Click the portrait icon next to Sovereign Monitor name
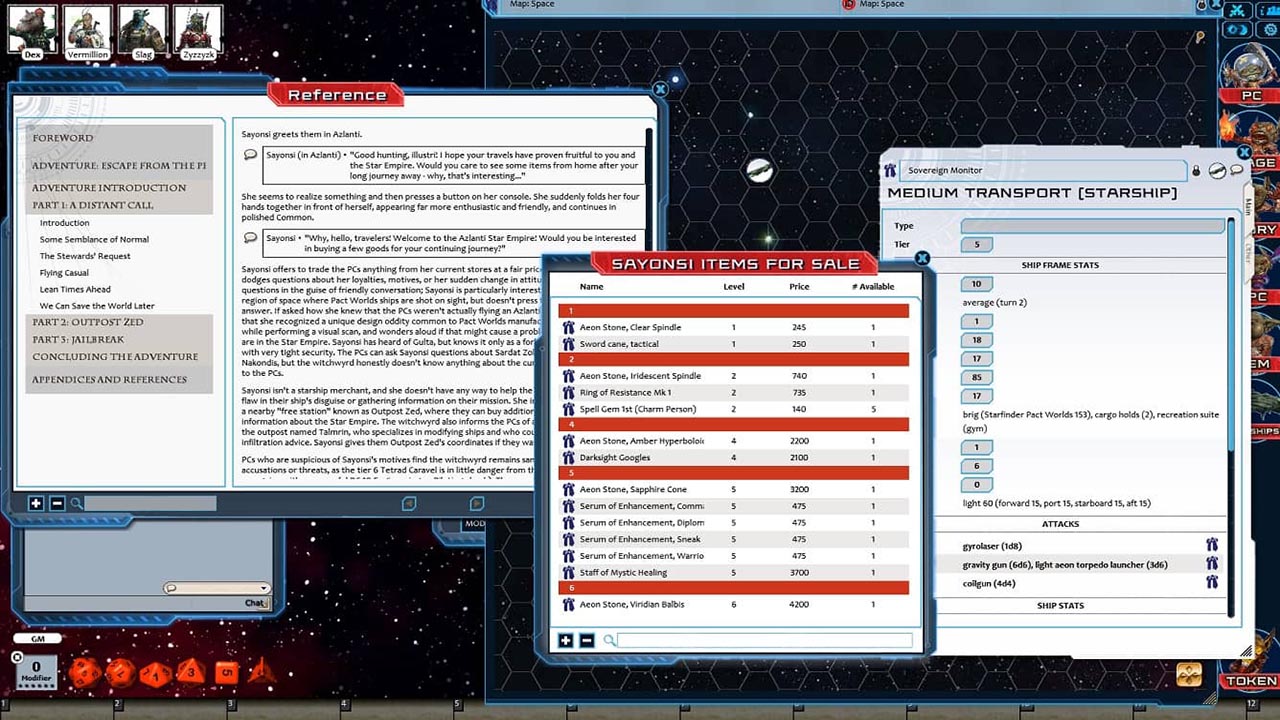The image size is (1280, 720). point(890,170)
